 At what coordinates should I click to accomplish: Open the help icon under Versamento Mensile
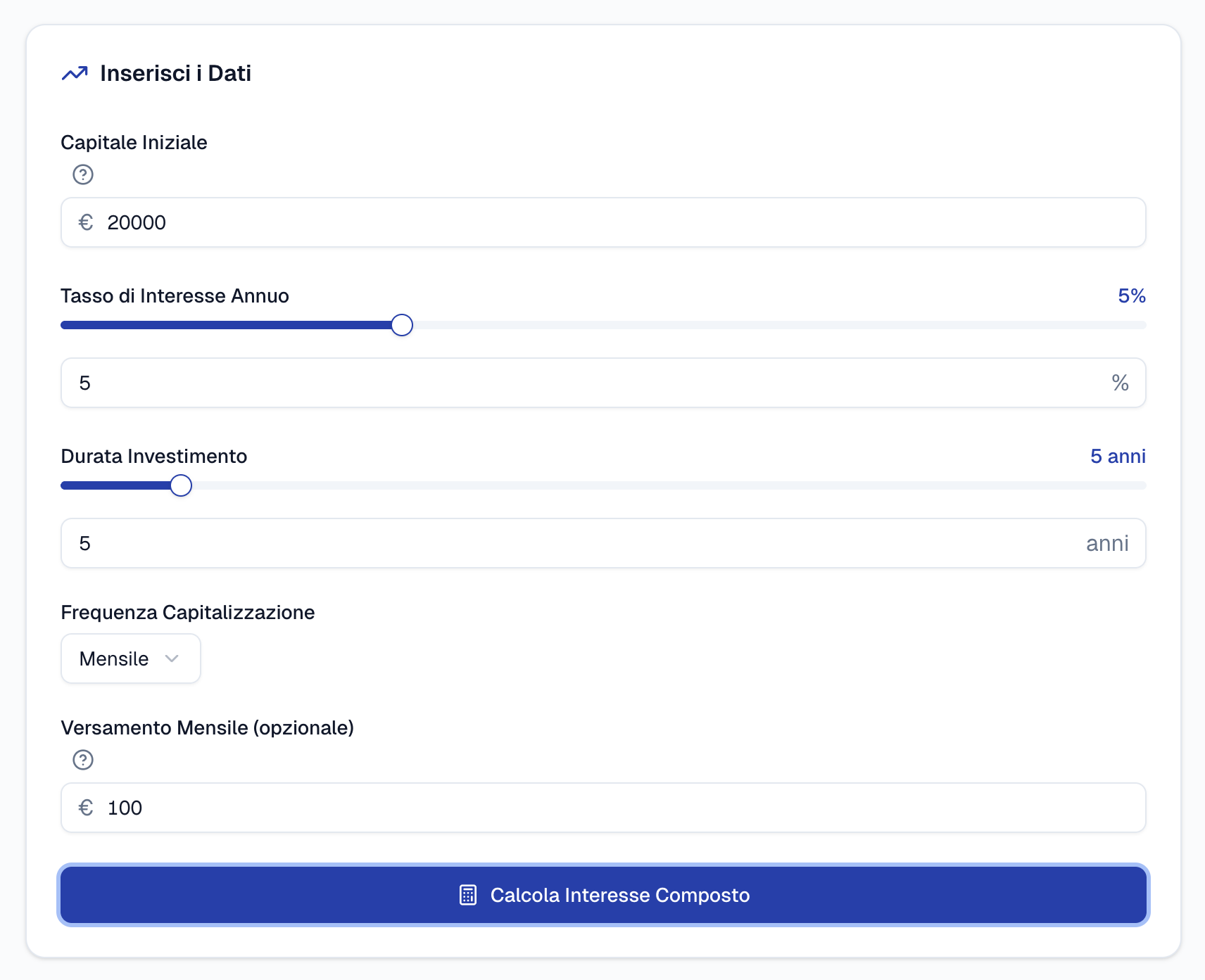(83, 760)
